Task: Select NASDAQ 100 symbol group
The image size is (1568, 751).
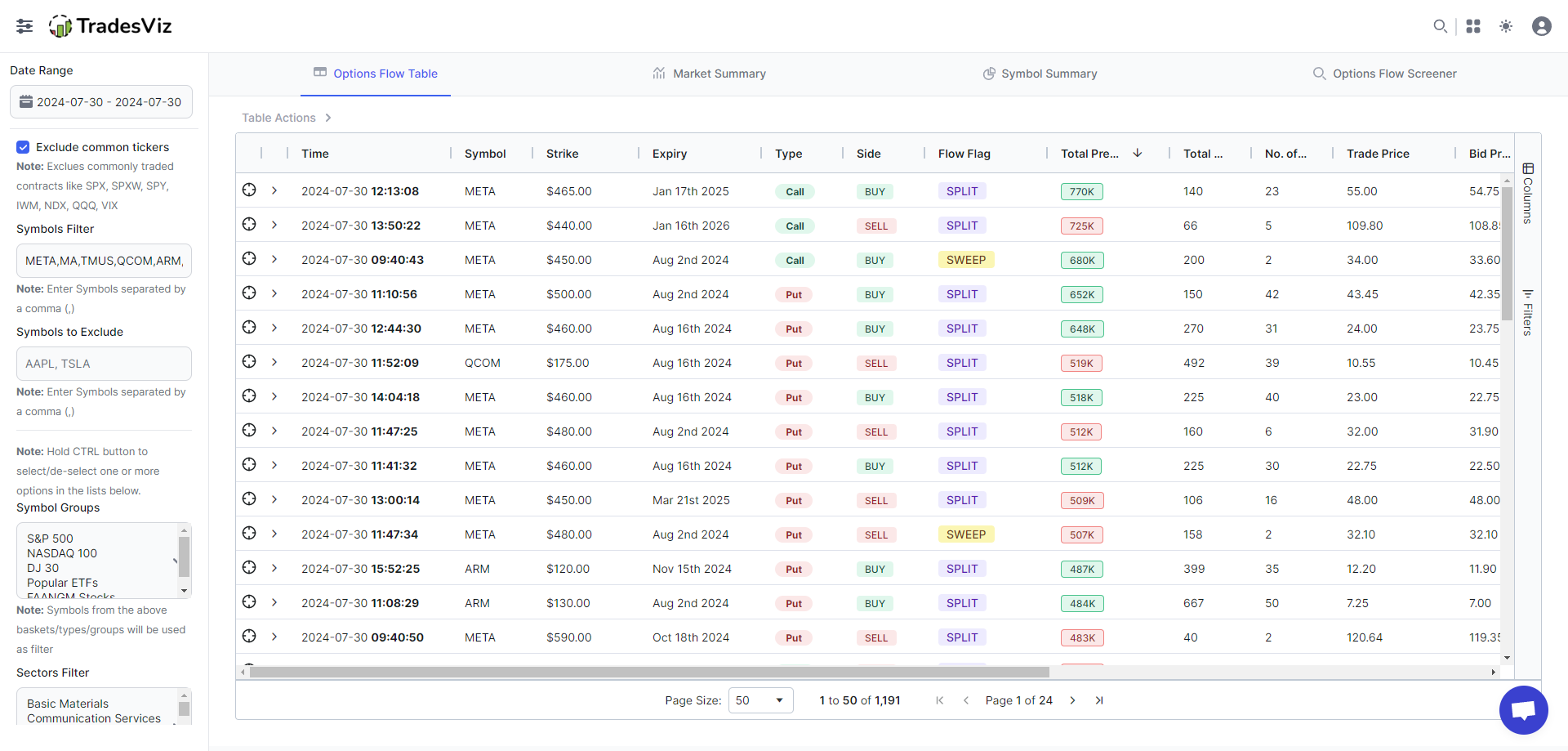Action: coord(62,553)
